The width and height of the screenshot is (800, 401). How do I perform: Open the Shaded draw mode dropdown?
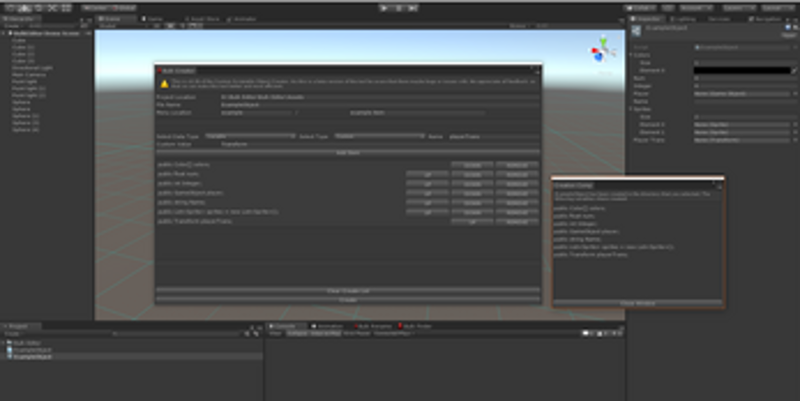click(122, 26)
